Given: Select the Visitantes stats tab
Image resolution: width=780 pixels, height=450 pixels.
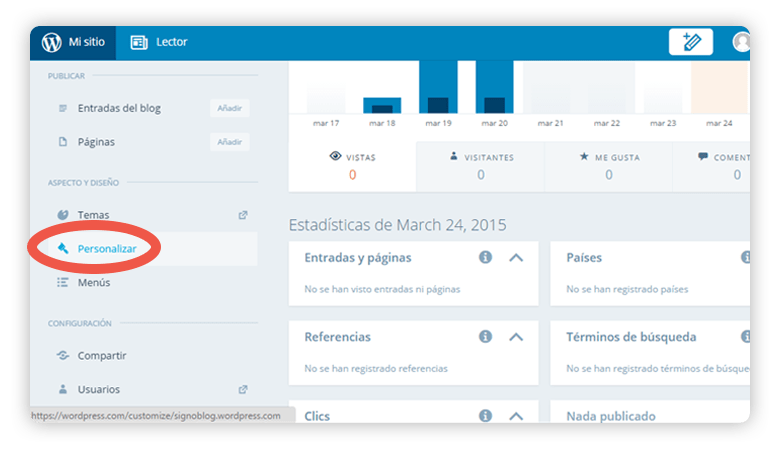Looking at the screenshot, I should coord(481,167).
